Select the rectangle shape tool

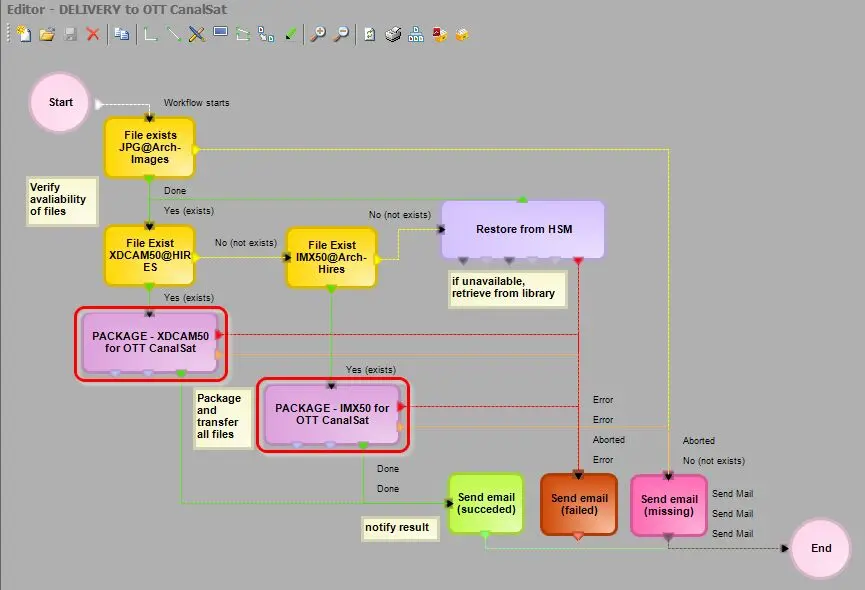pos(220,33)
